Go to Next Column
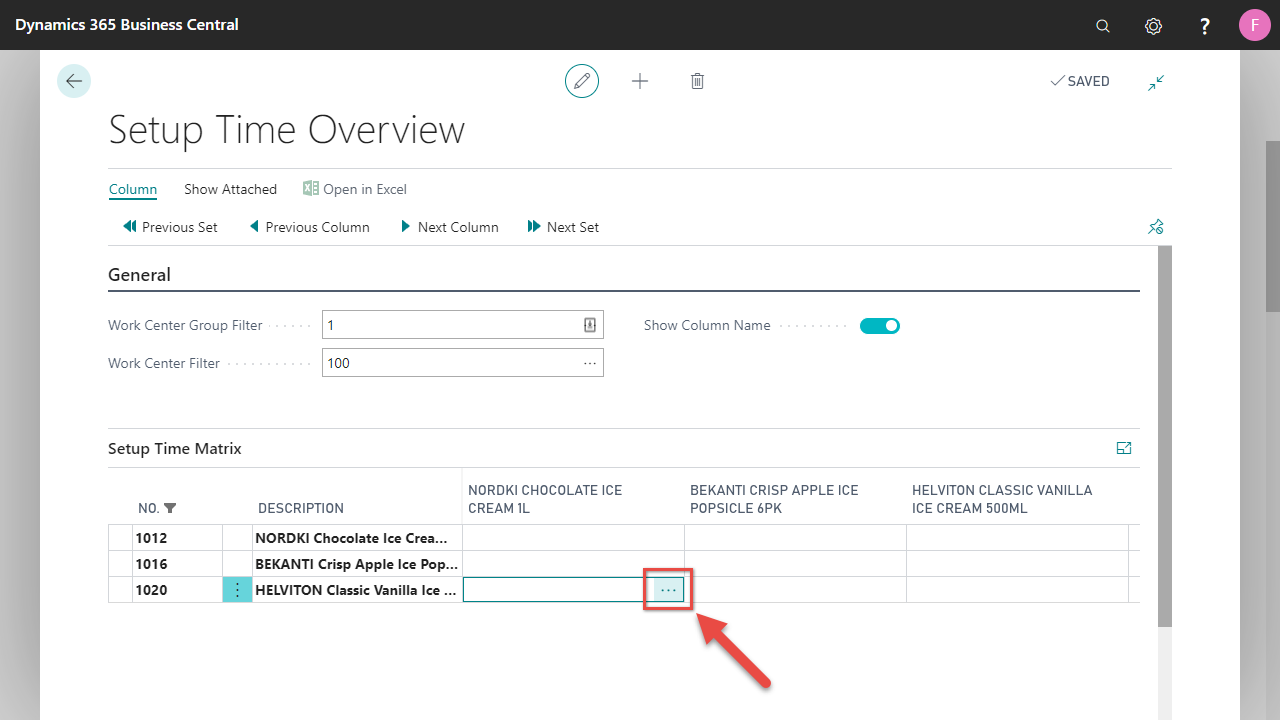 point(449,227)
